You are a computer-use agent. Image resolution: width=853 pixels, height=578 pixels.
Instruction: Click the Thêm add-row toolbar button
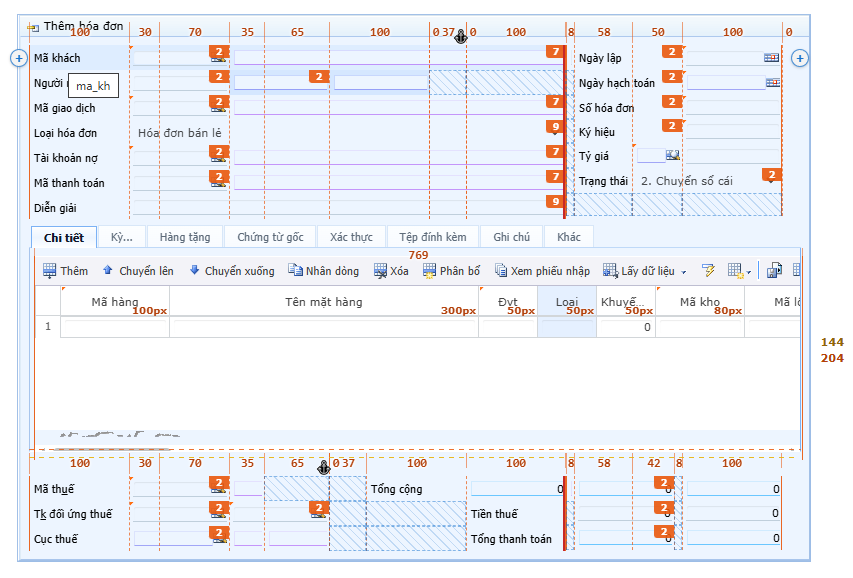tap(65, 270)
